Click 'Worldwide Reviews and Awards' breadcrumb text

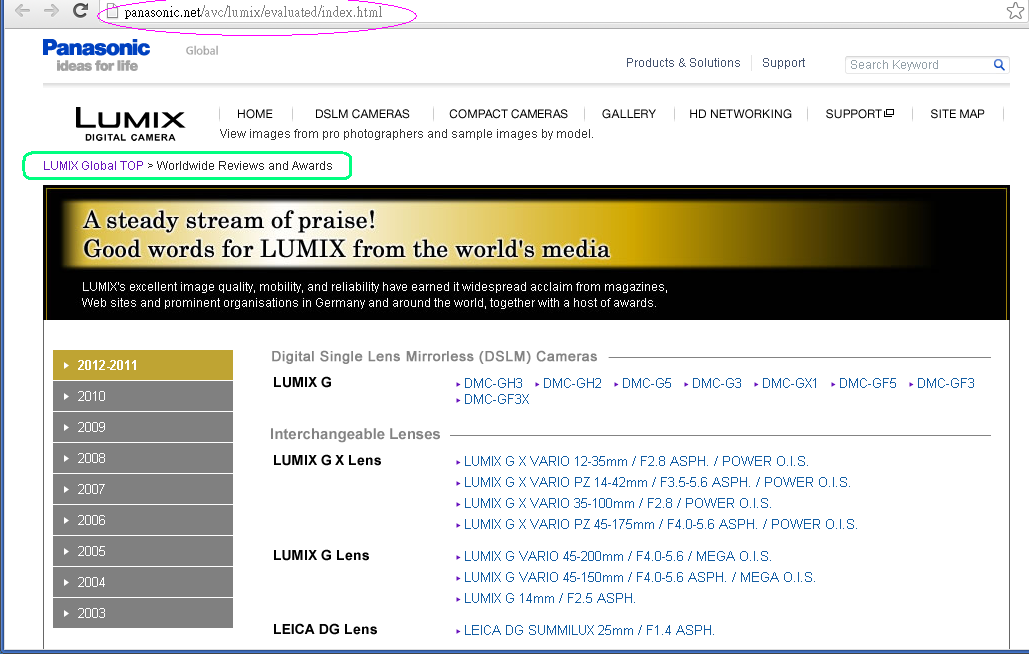[244, 165]
